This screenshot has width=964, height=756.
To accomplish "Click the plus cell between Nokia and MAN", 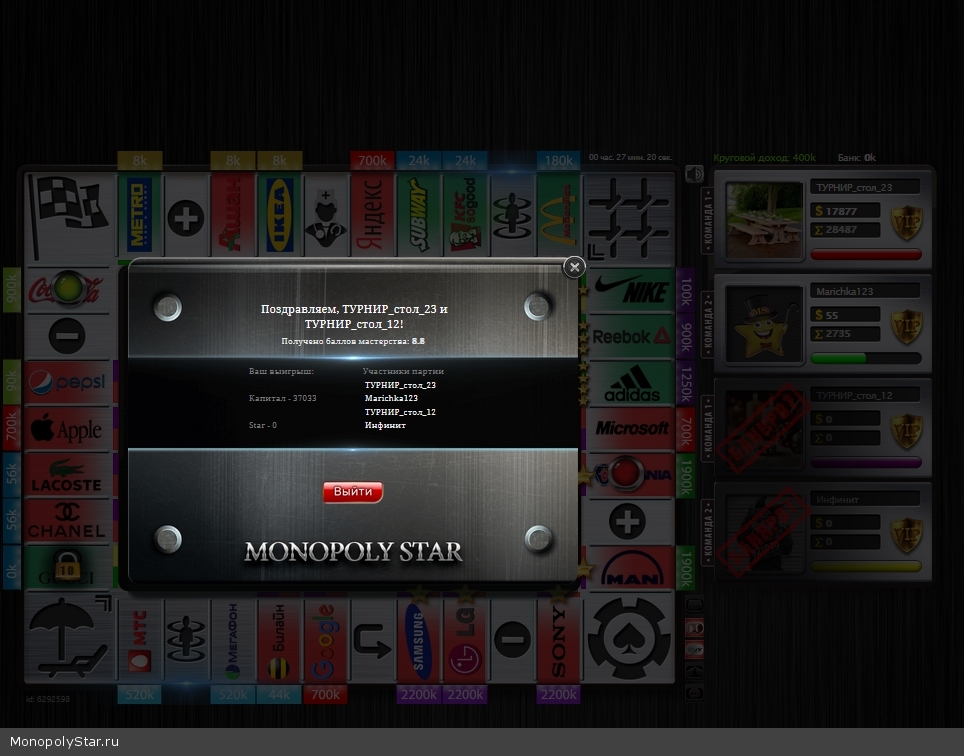I will pos(631,521).
